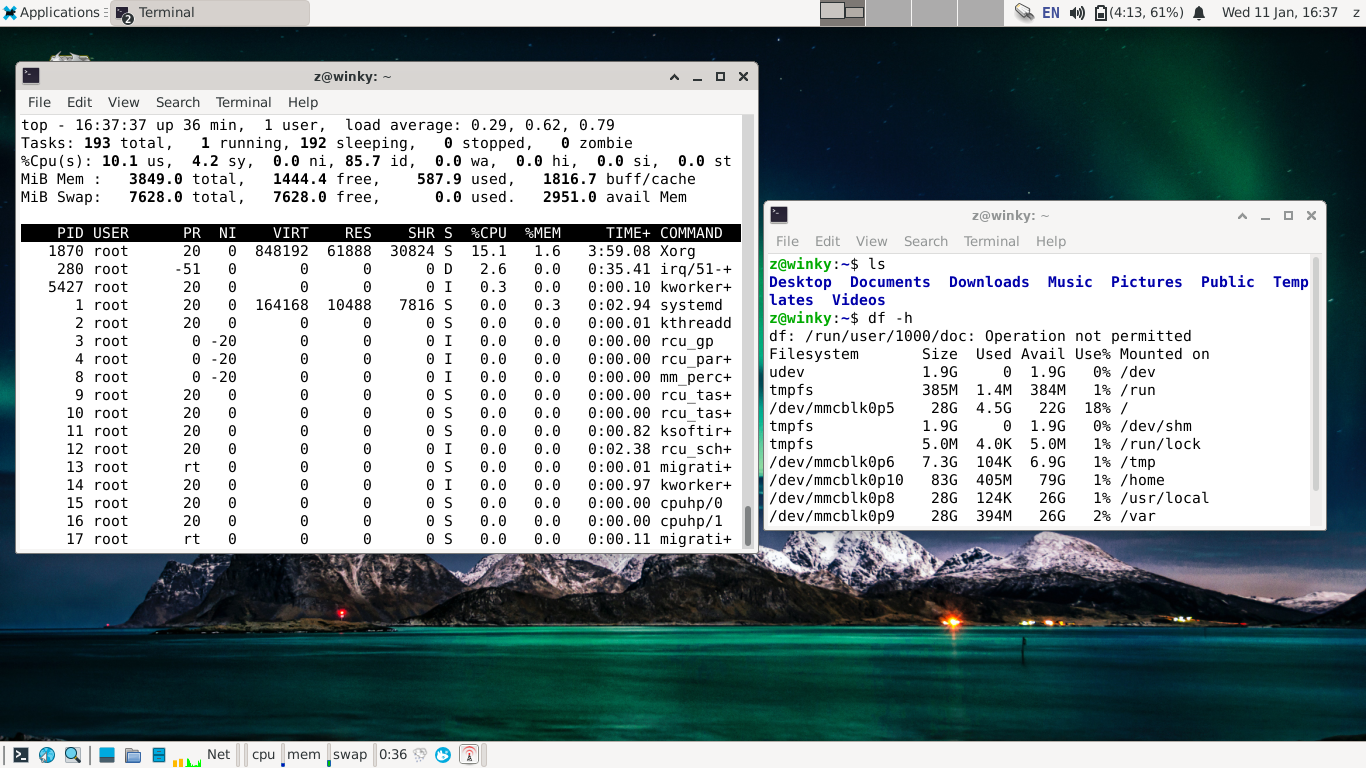Click the top terminal window's scrollbar

point(747,526)
